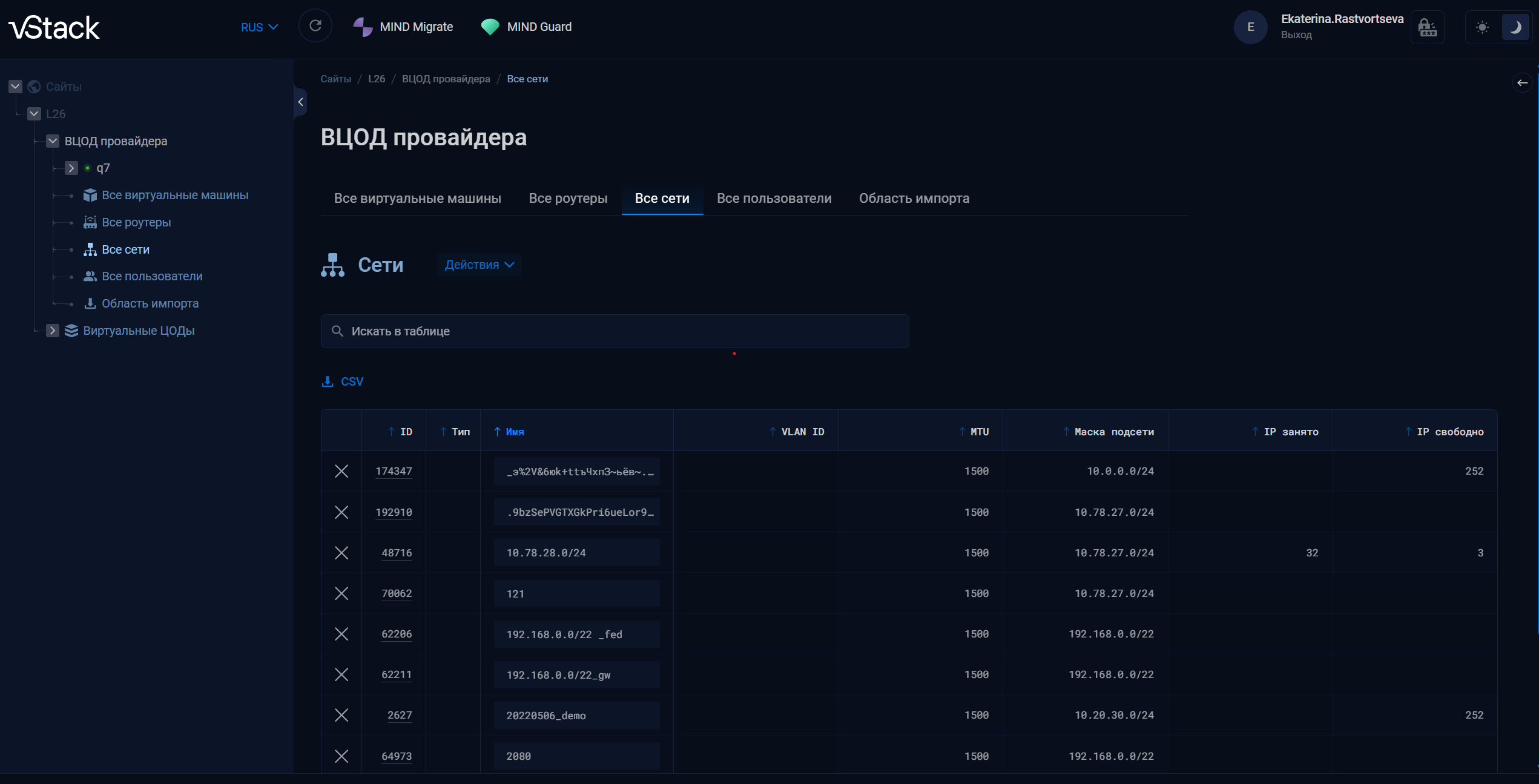Switch to Все роутеры tab
The height and width of the screenshot is (784, 1539).
568,199
